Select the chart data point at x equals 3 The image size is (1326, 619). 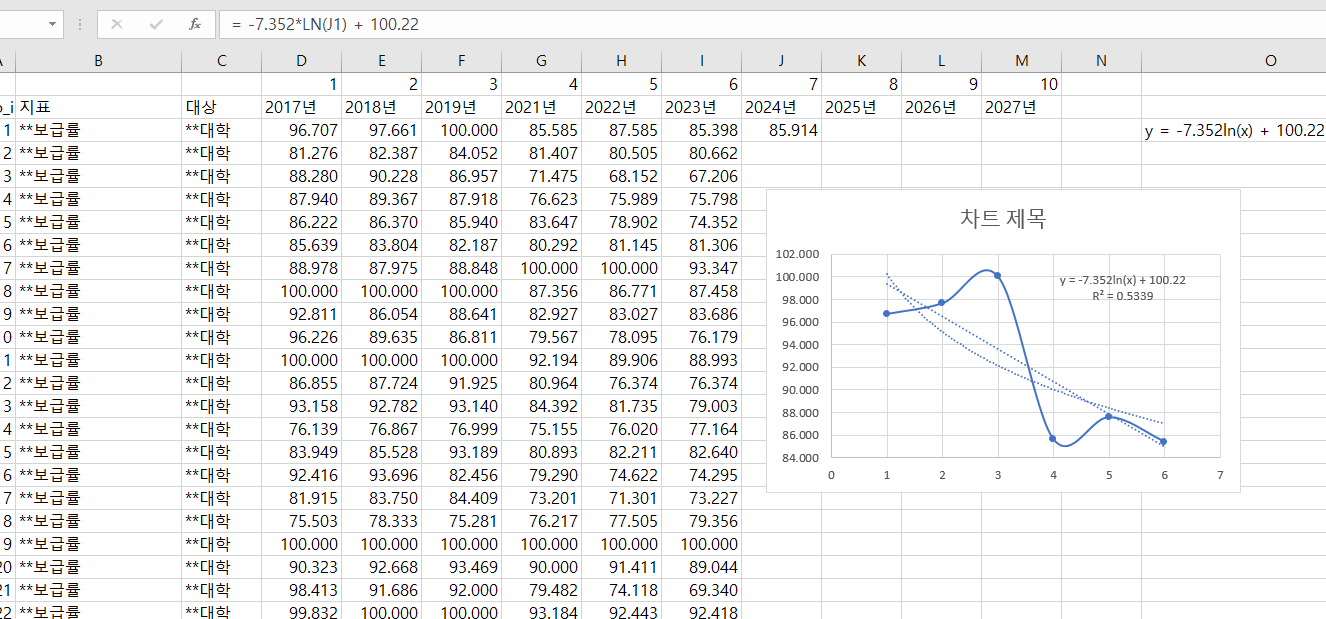tap(997, 276)
